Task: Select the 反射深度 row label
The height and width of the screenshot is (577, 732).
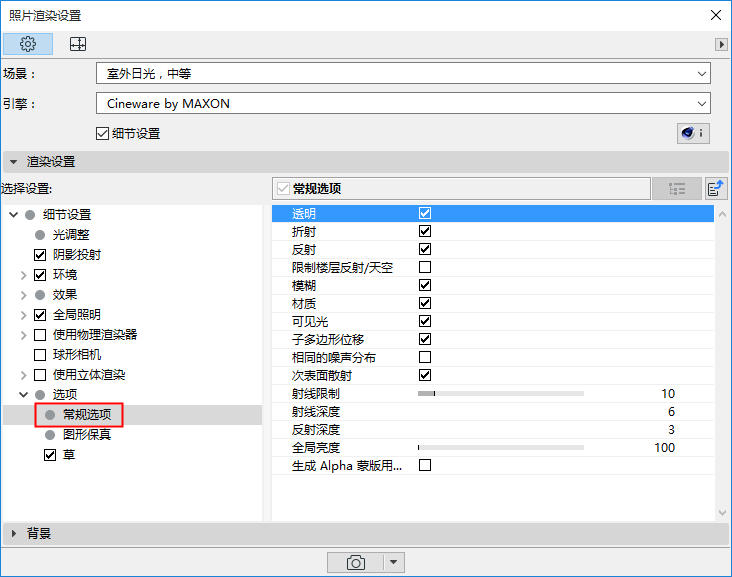Action: tap(316, 430)
